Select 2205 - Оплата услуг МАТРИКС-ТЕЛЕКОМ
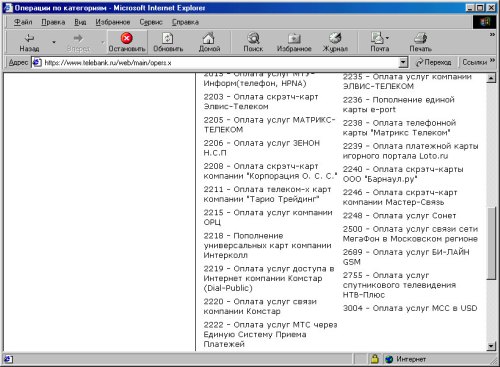 pos(269,125)
